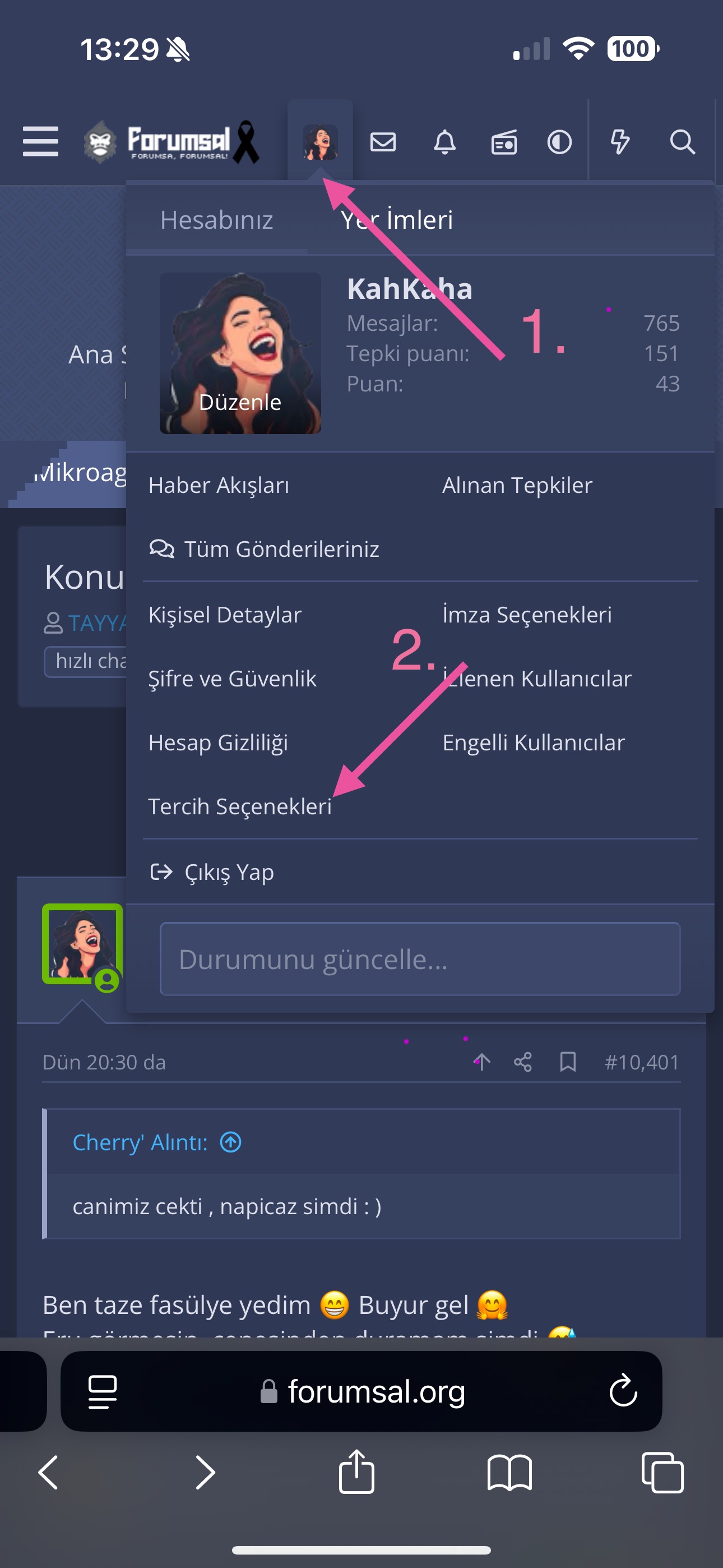Open the search magnifier icon
723x1568 pixels.
[x=682, y=142]
